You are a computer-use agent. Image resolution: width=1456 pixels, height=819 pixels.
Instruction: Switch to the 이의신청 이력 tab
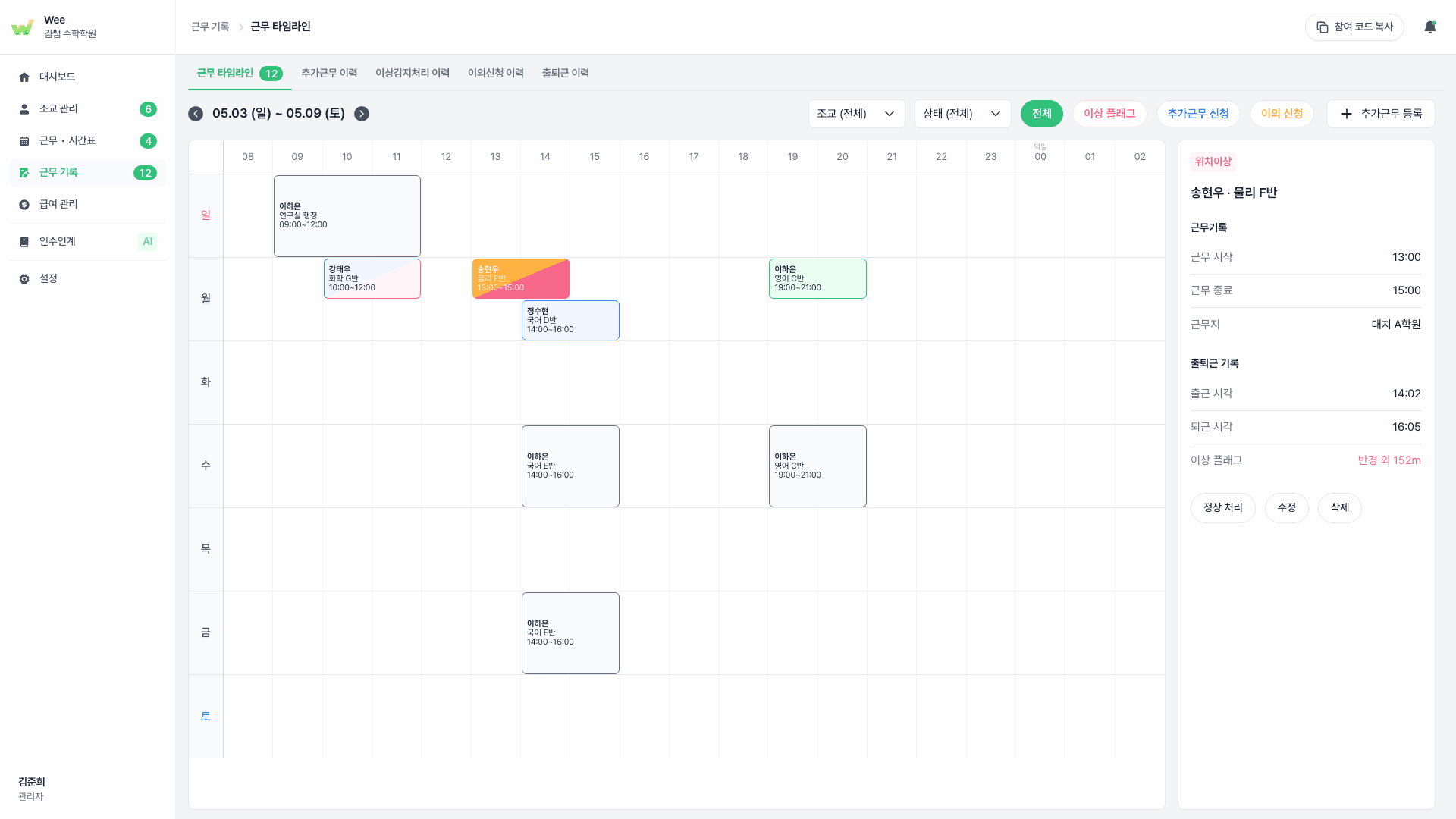496,74
